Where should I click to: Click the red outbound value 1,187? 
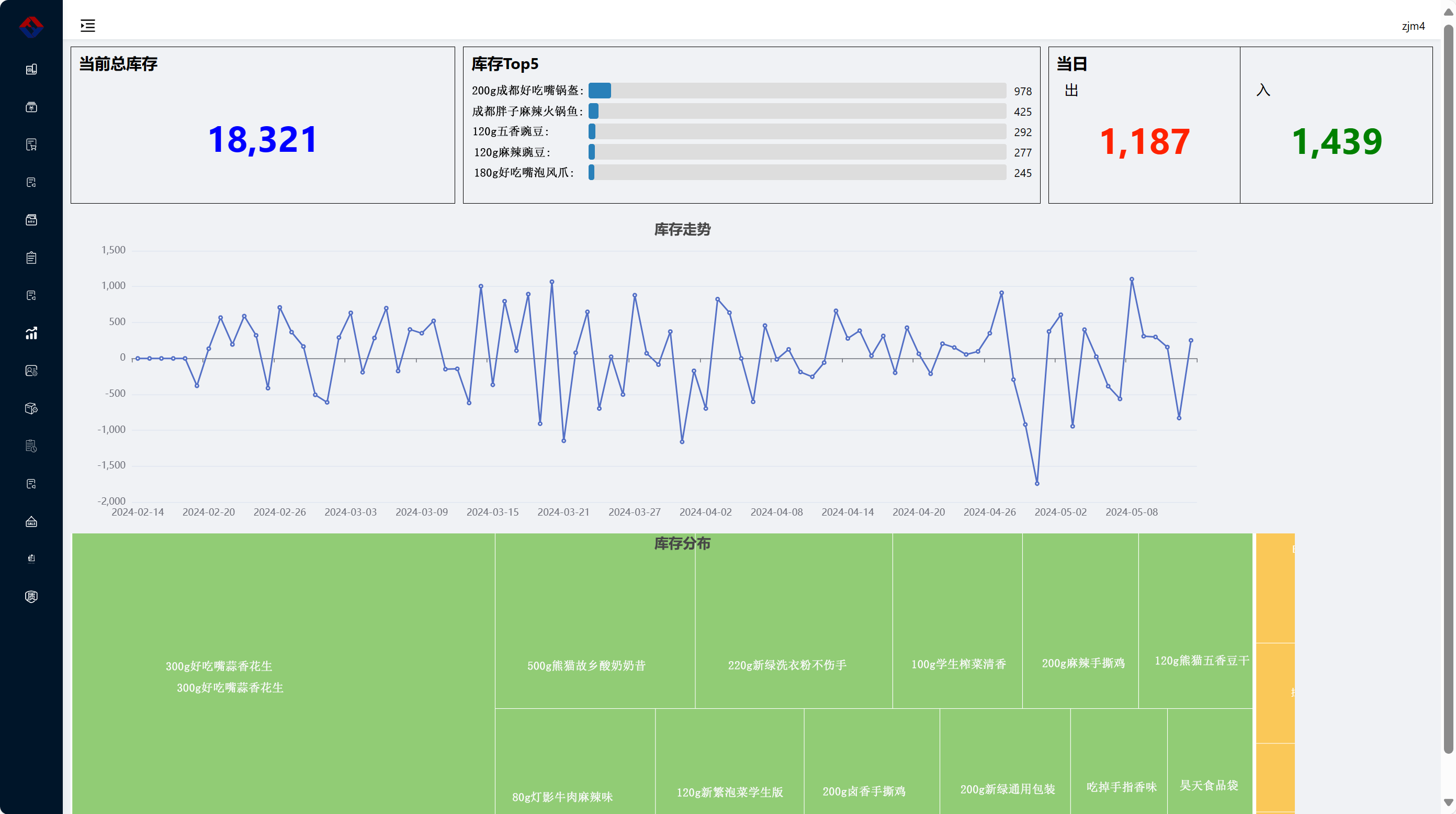1145,141
